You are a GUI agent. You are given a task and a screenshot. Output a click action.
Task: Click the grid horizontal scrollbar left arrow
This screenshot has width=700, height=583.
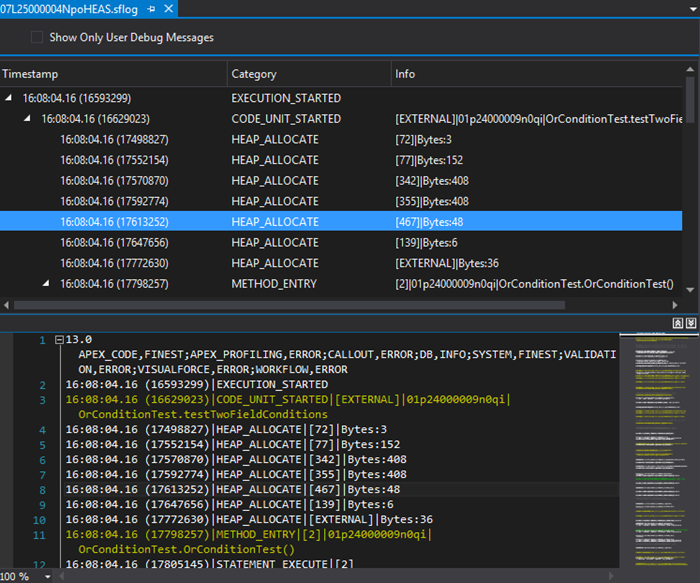[x=6, y=305]
